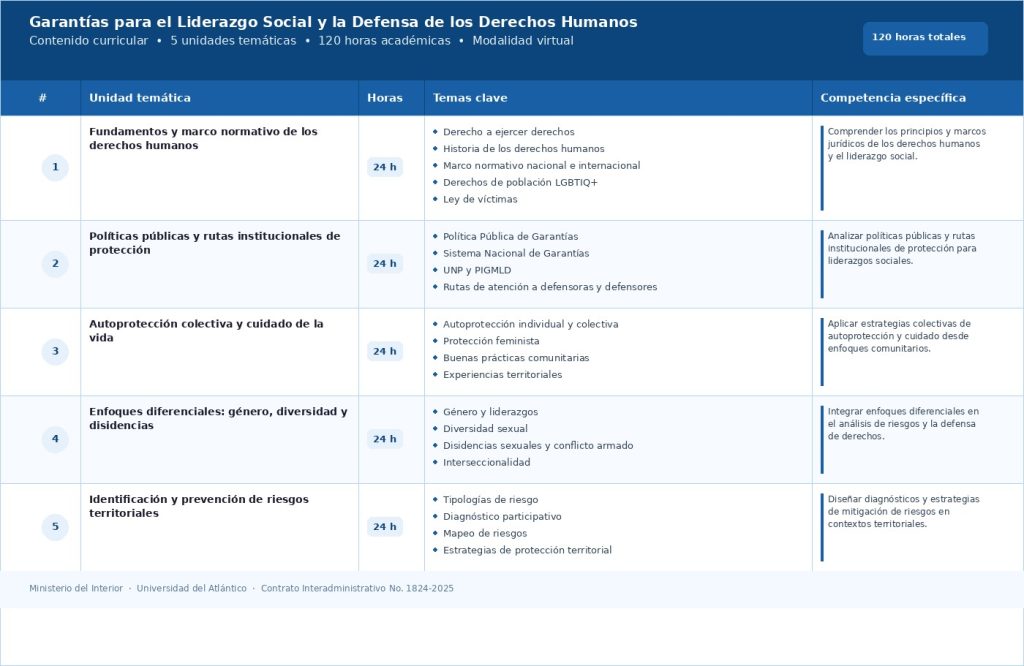Click the 24 h badge for Identificación de riesgos unit

tap(385, 527)
